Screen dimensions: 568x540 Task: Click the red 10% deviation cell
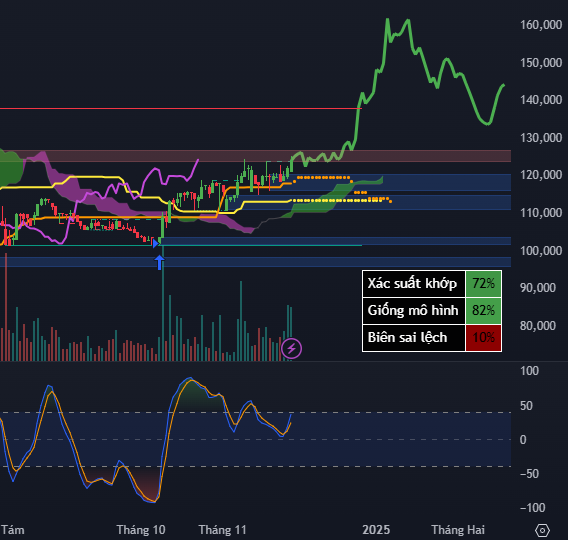pos(483,338)
